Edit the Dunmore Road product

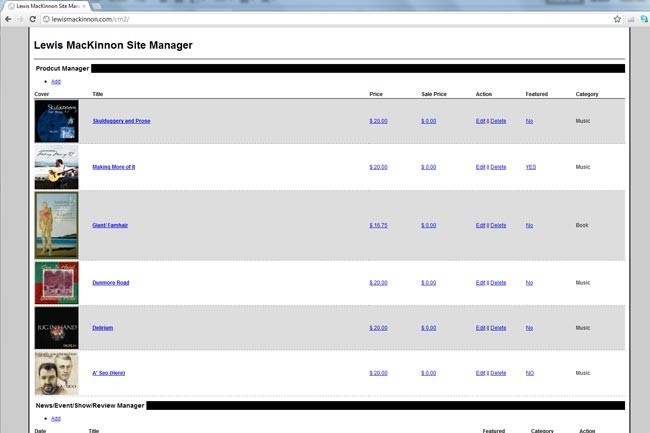pyautogui.click(x=480, y=283)
